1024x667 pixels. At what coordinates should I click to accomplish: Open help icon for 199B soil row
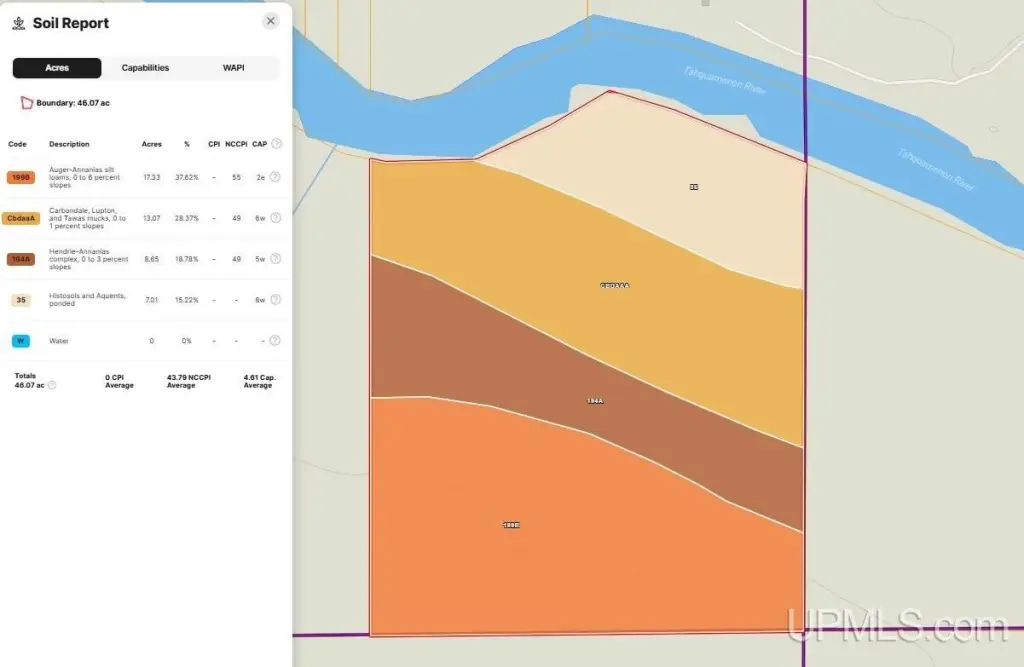point(275,177)
